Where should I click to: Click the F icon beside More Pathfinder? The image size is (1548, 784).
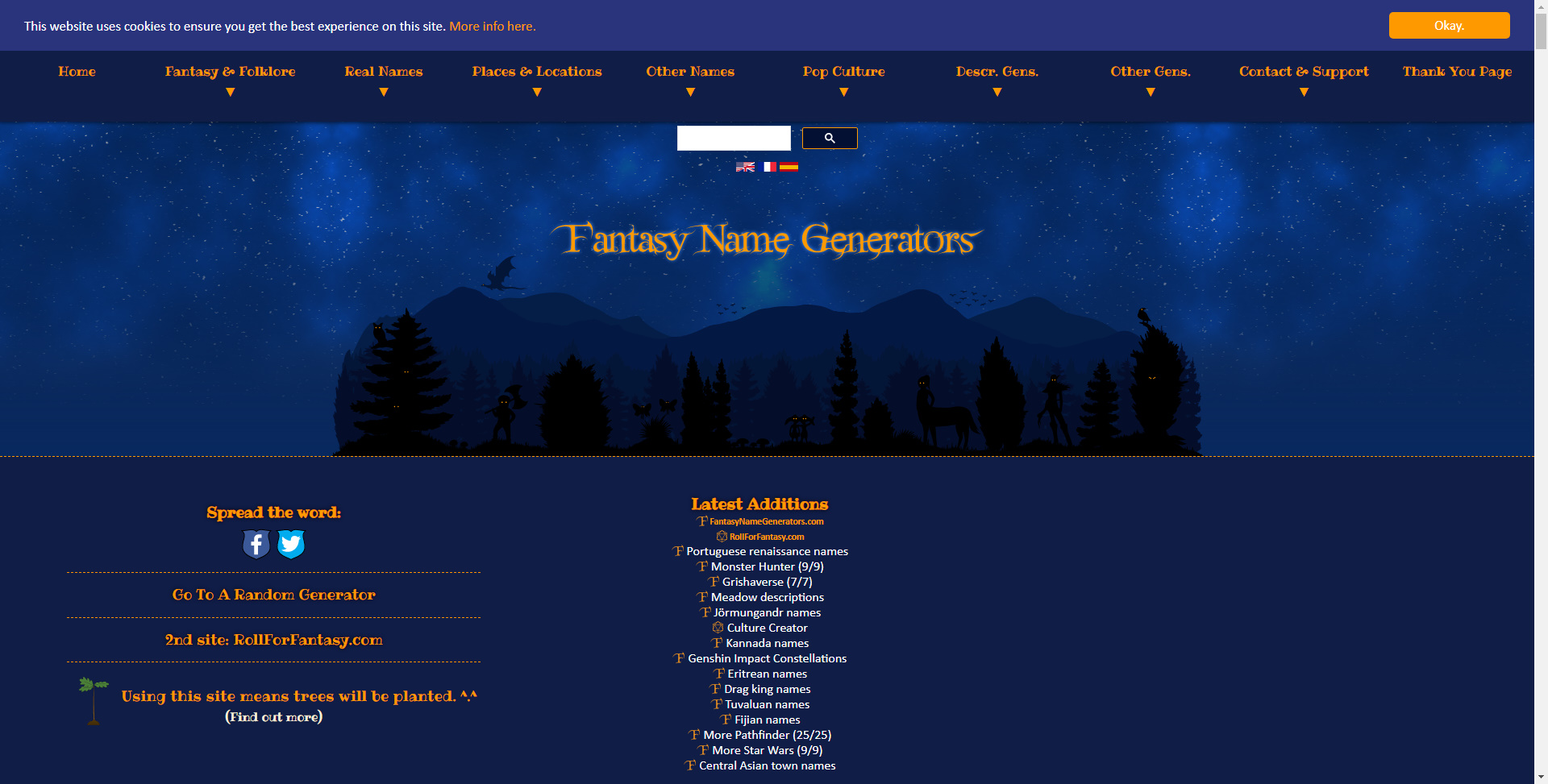pyautogui.click(x=694, y=735)
